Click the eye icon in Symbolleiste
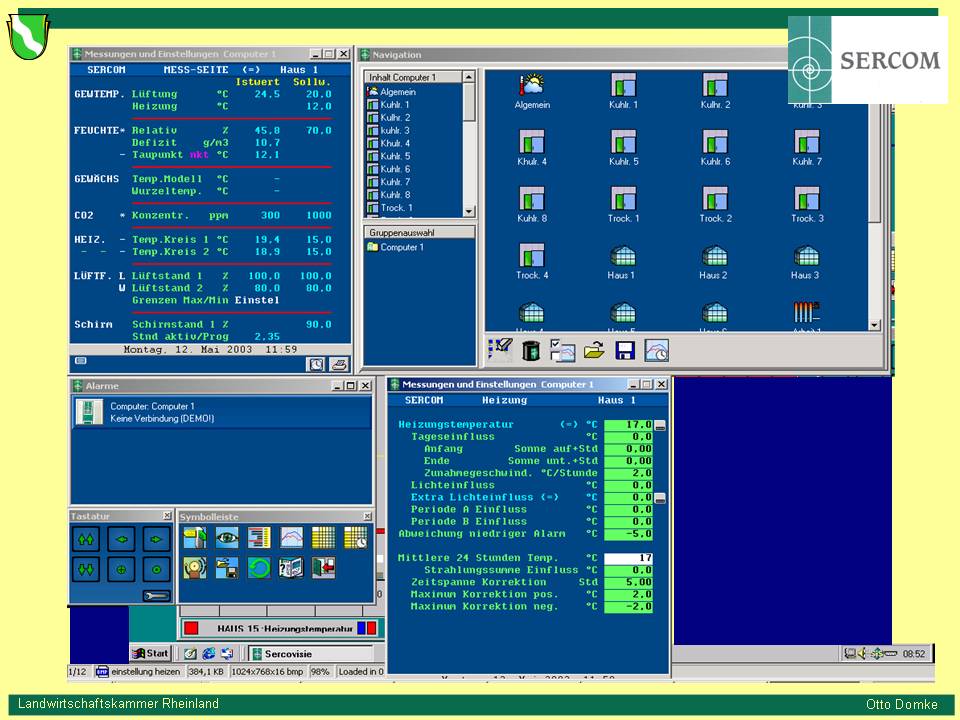 pyautogui.click(x=227, y=538)
